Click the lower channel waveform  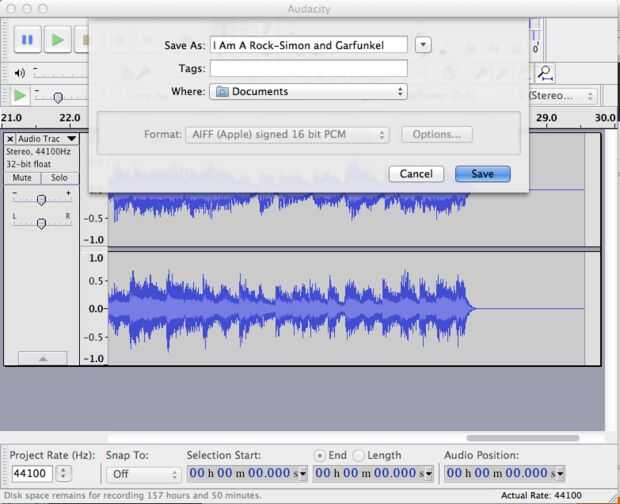[346, 308]
